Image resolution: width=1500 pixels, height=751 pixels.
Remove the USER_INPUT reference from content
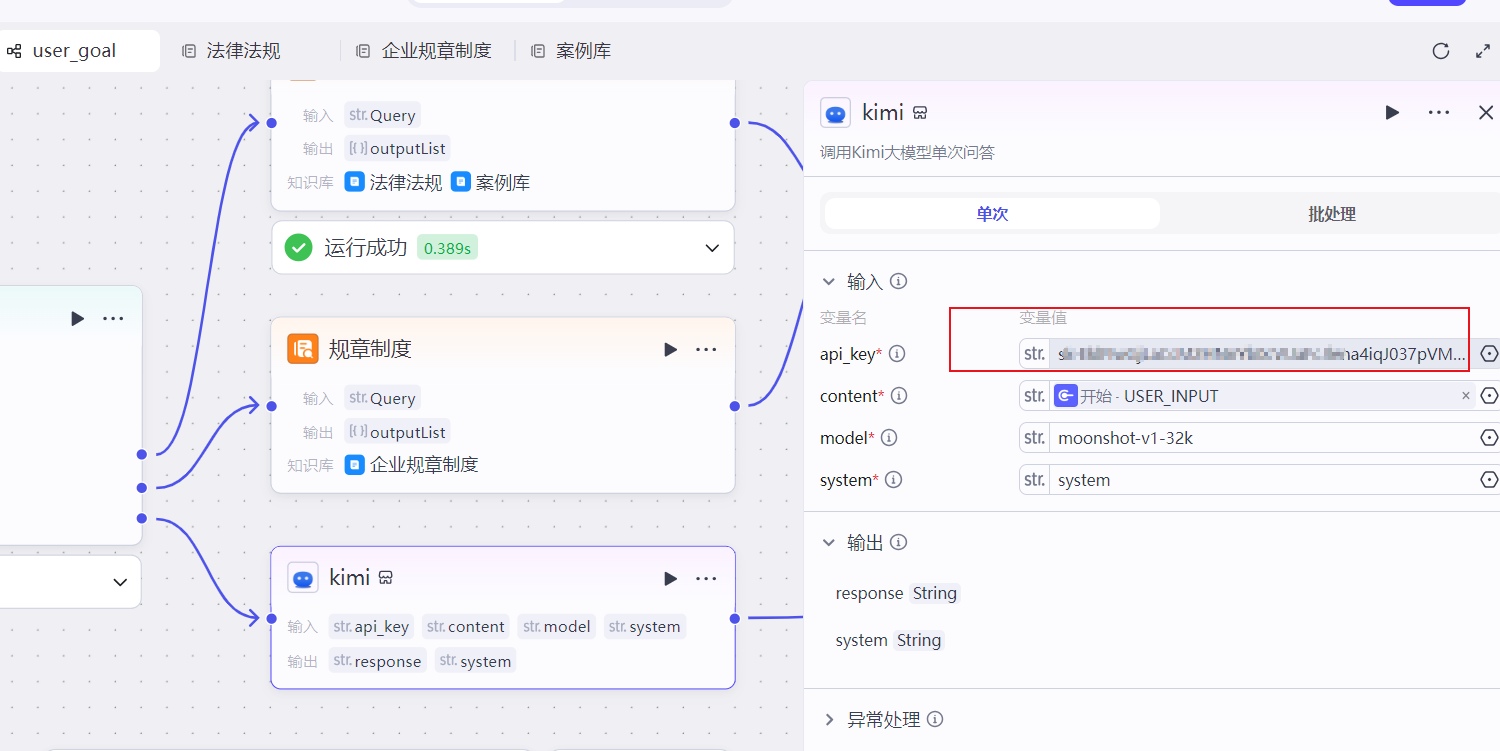tap(1466, 396)
